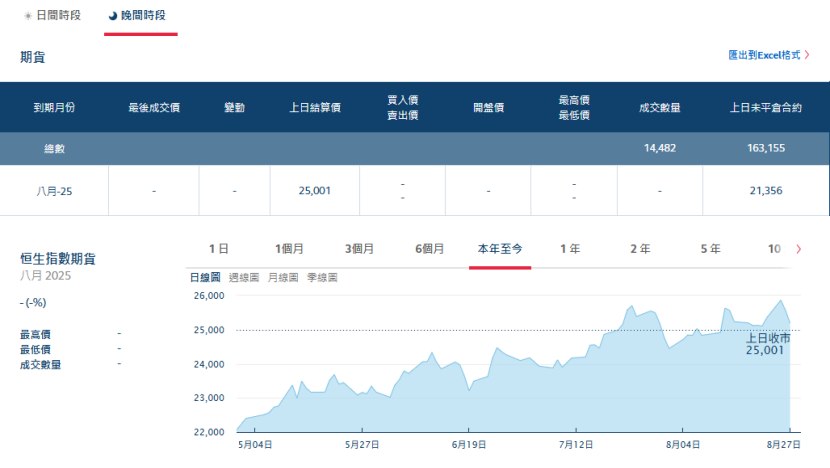Toggle chart to 月線圖 view
The image size is (830, 468).
pyautogui.click(x=283, y=277)
